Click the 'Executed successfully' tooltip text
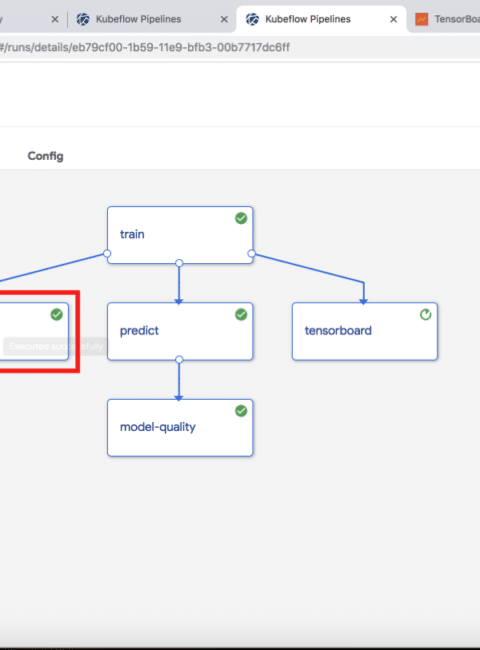 [56, 346]
